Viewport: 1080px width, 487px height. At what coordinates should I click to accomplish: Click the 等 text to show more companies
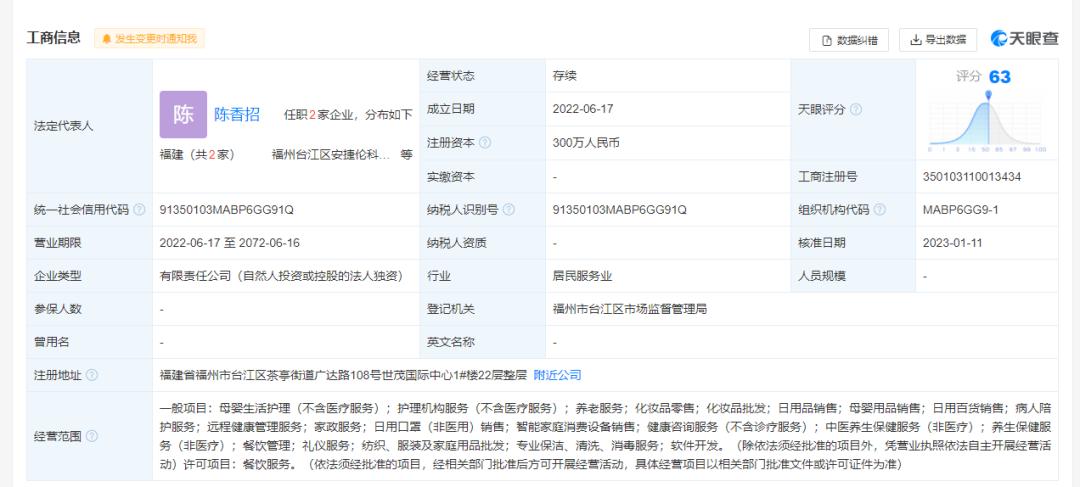click(406, 155)
